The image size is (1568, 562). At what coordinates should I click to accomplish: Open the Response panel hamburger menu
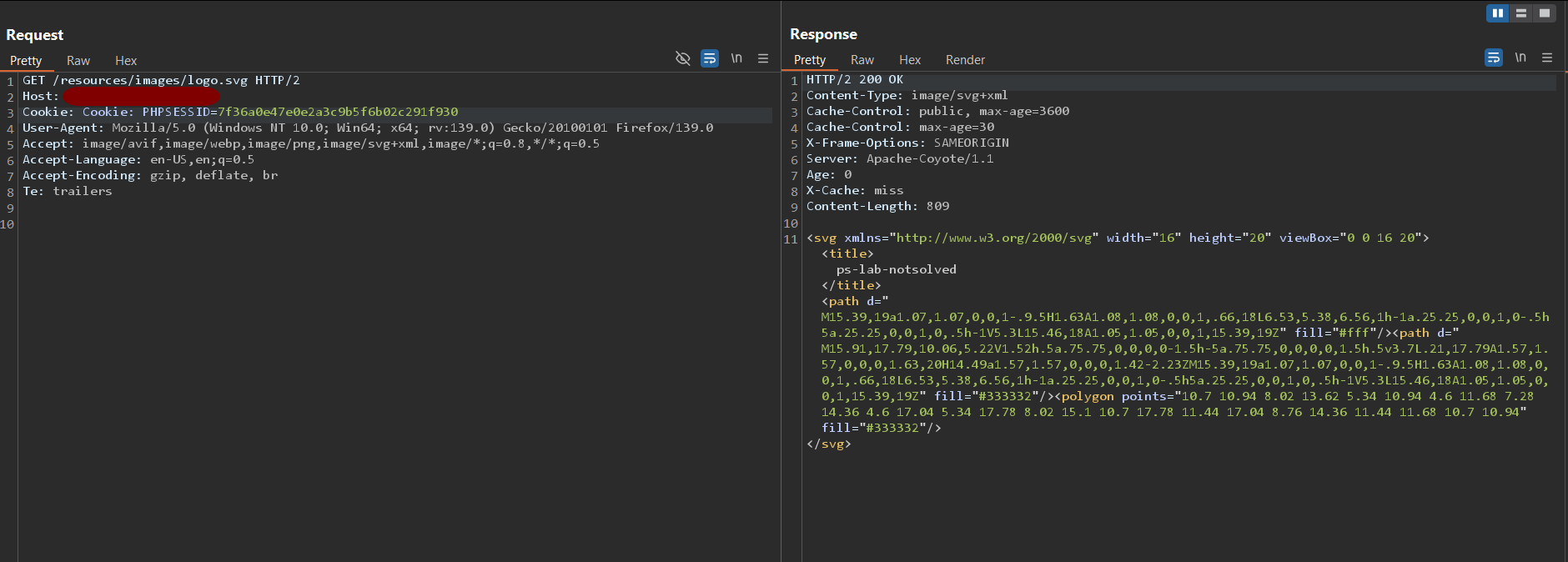(x=1547, y=58)
